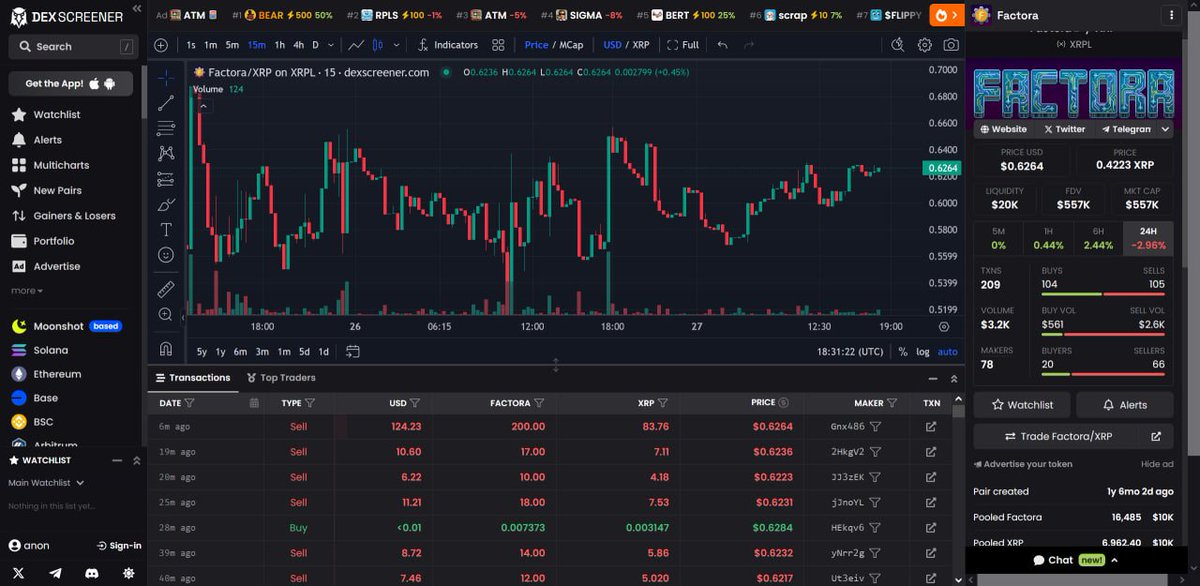The height and width of the screenshot is (586, 1200).
Task: Open the Telegram icon in sidebar footer
Action: (54, 572)
